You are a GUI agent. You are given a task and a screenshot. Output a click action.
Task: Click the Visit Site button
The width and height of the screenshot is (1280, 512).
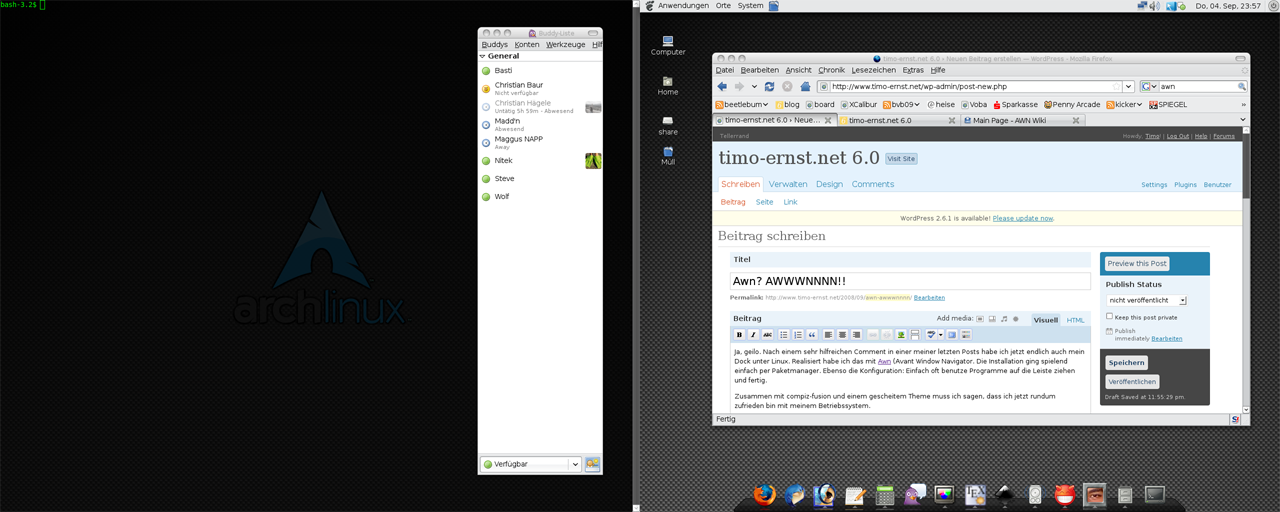tap(901, 159)
